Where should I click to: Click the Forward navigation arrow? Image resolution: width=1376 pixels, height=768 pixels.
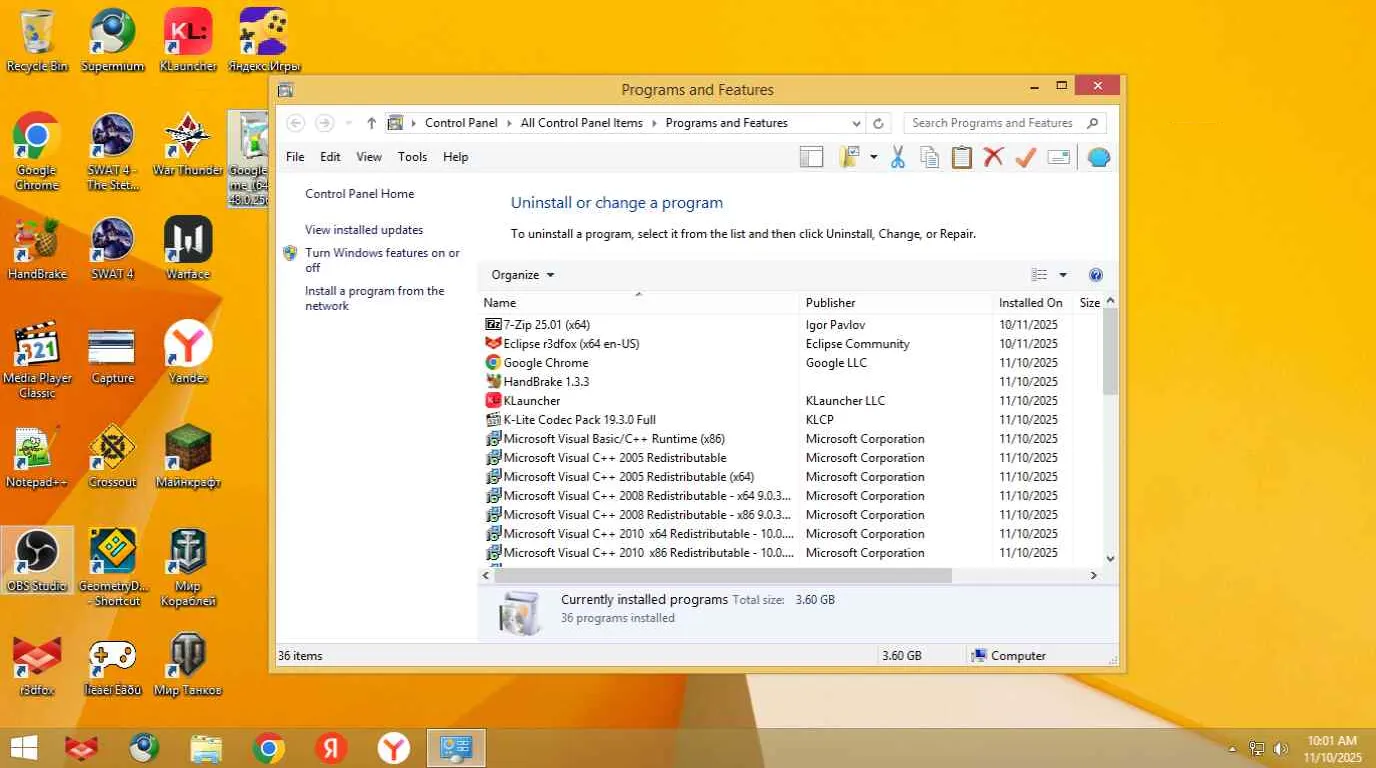point(324,123)
